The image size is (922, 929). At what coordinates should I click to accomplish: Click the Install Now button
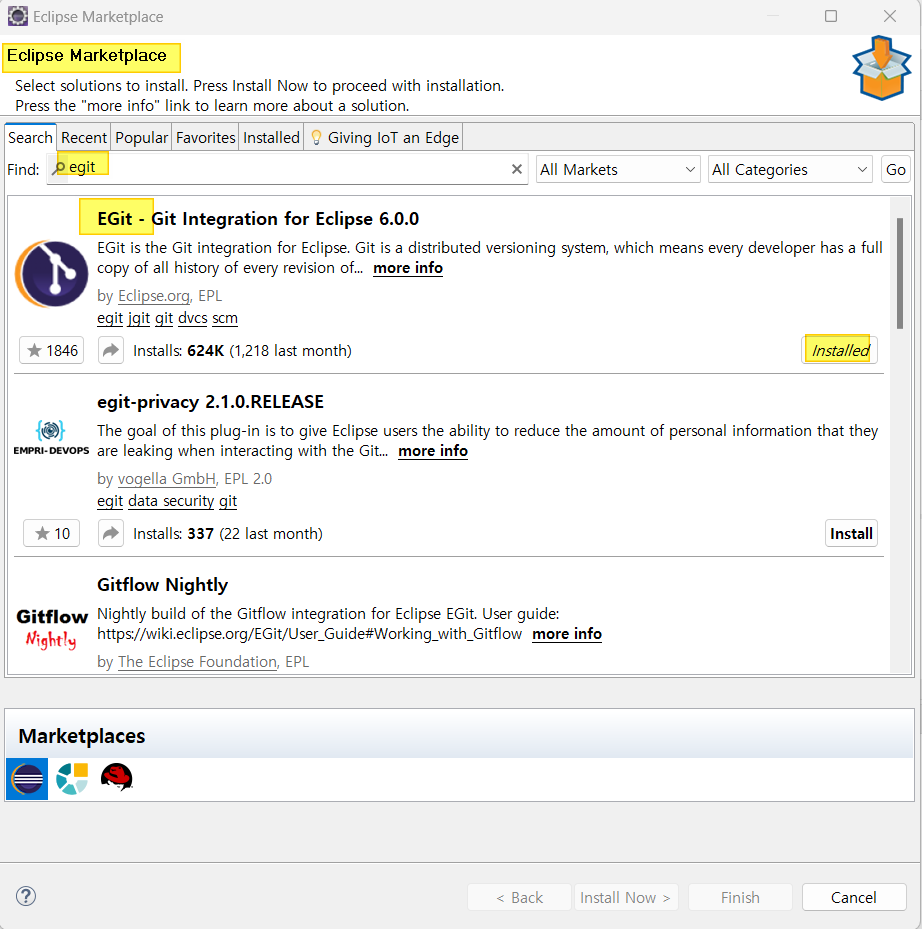pos(626,897)
